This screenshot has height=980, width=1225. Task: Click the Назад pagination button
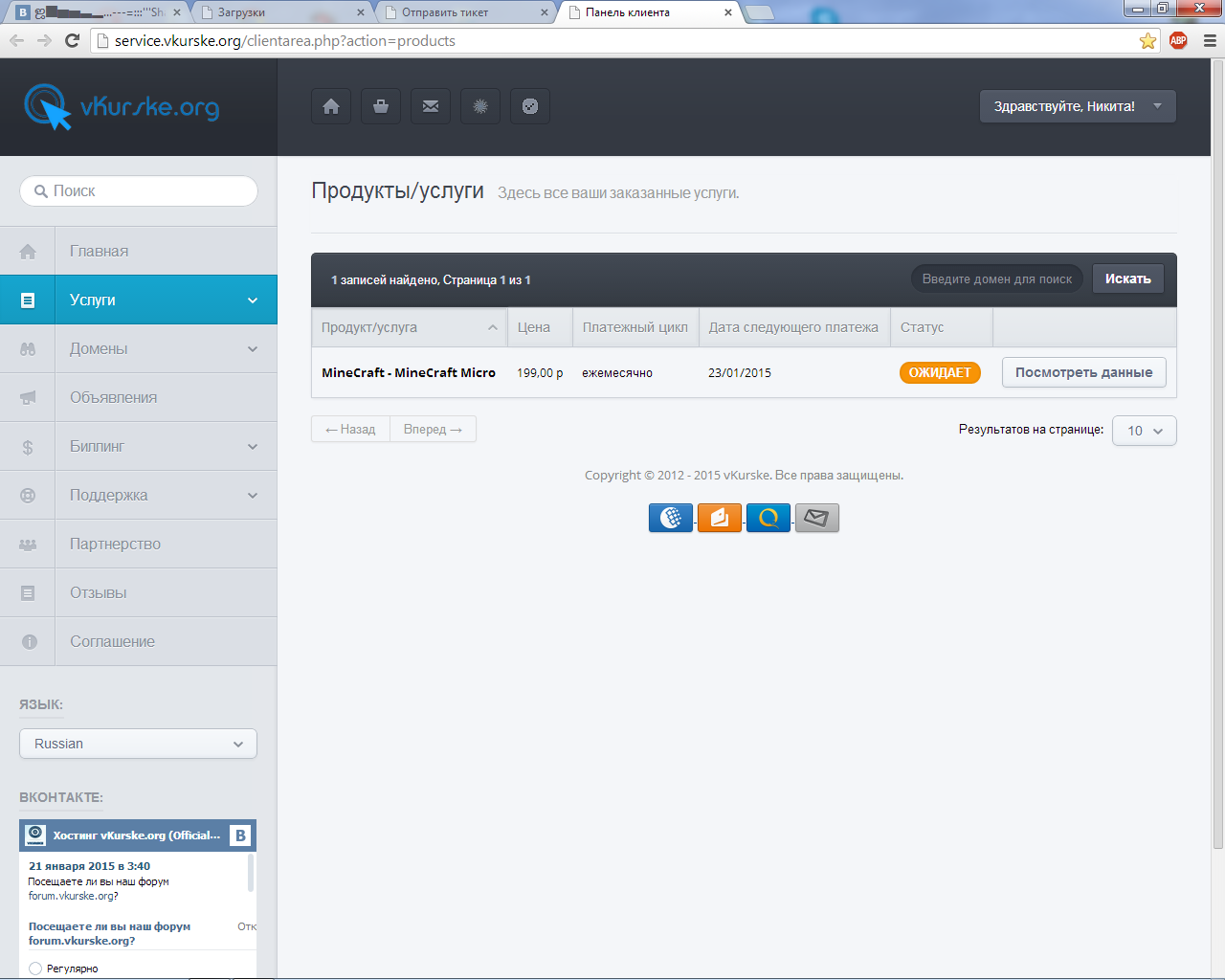(x=350, y=429)
